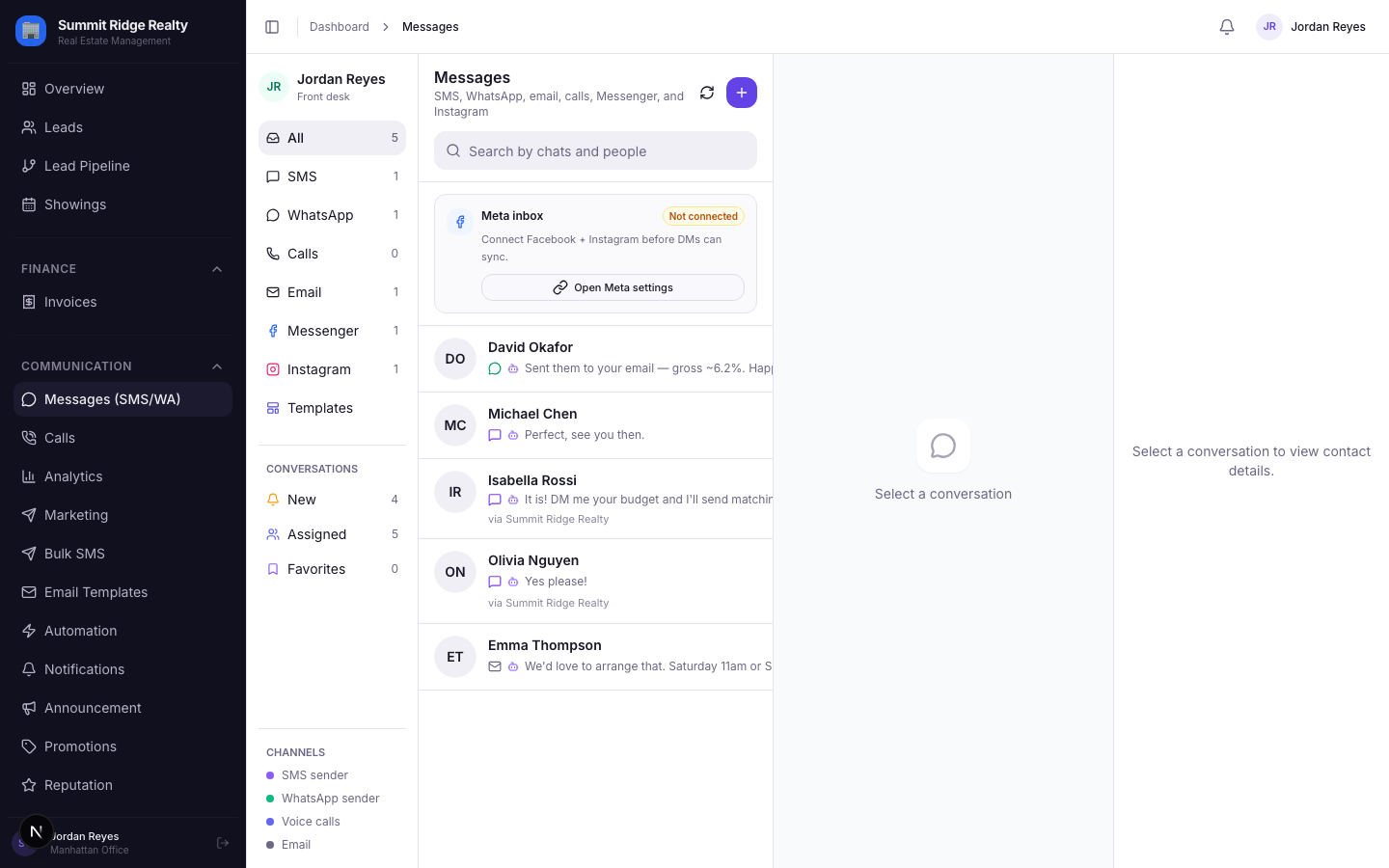Click the search chats and people field
1389x868 pixels.
[595, 151]
